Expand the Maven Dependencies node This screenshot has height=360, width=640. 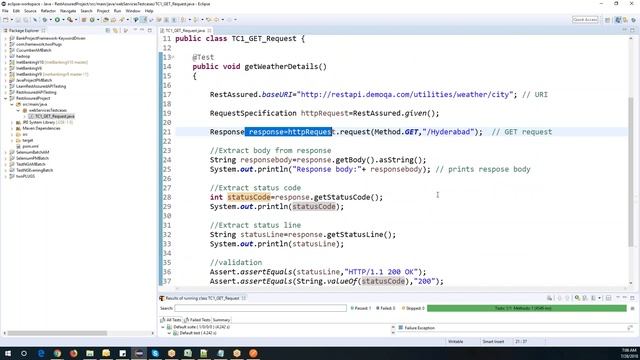coord(12,129)
